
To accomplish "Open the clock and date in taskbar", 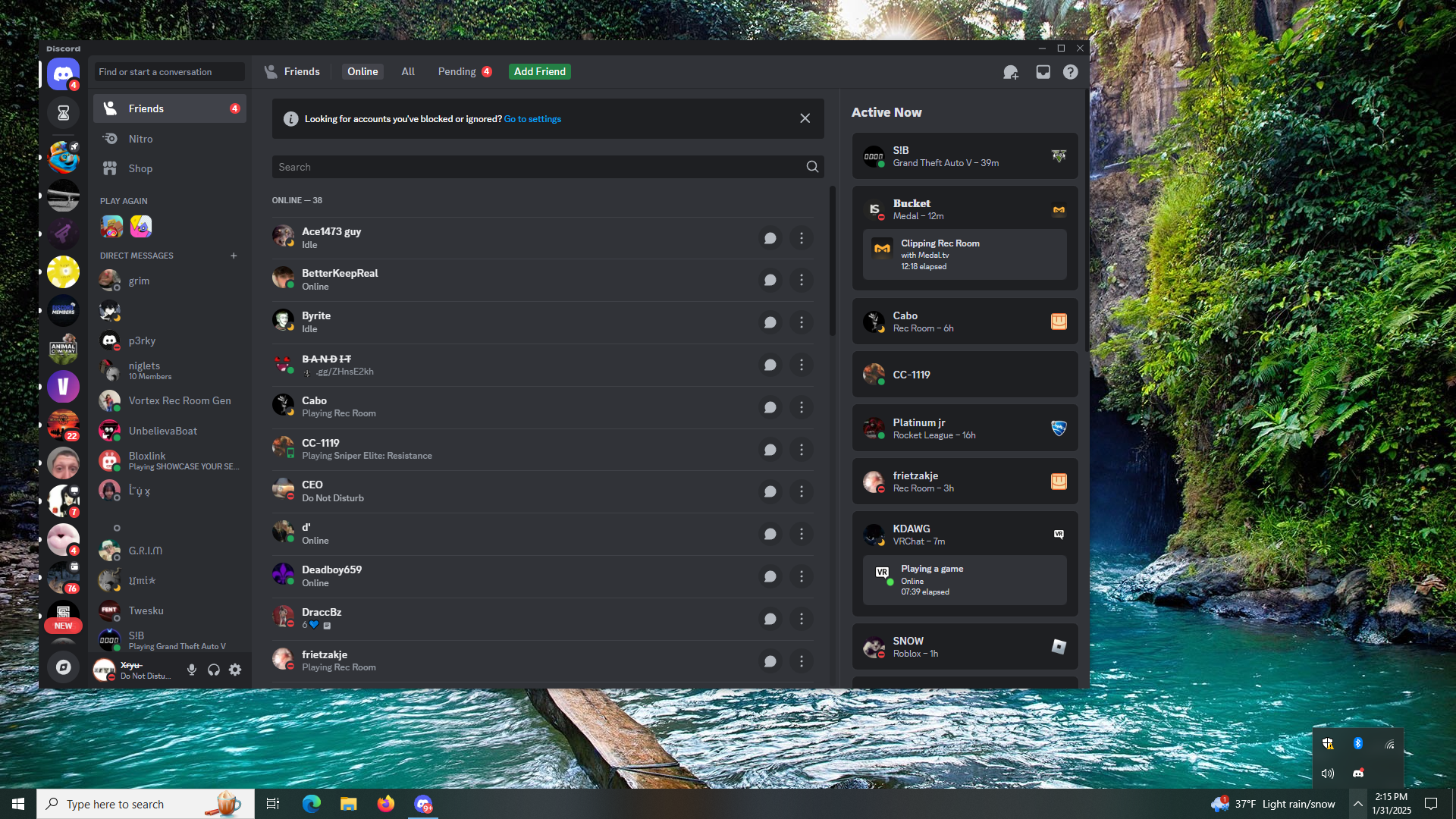I will [1392, 804].
